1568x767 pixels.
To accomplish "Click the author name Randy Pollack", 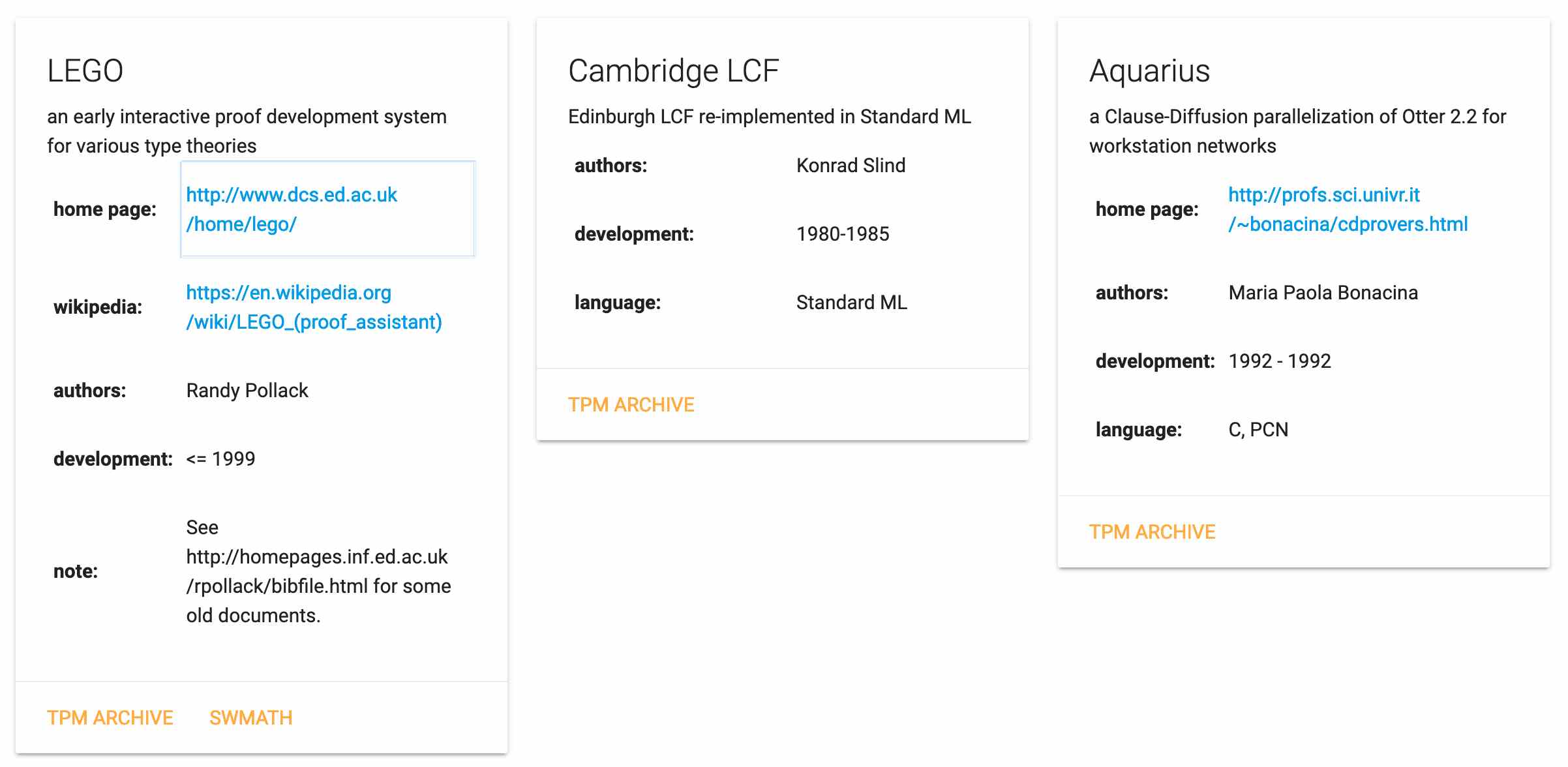I will pos(247,390).
